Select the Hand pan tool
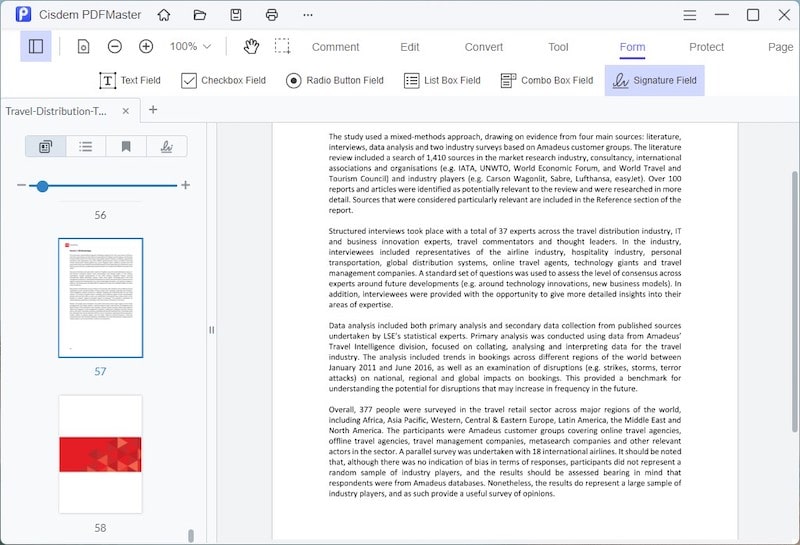 251,46
